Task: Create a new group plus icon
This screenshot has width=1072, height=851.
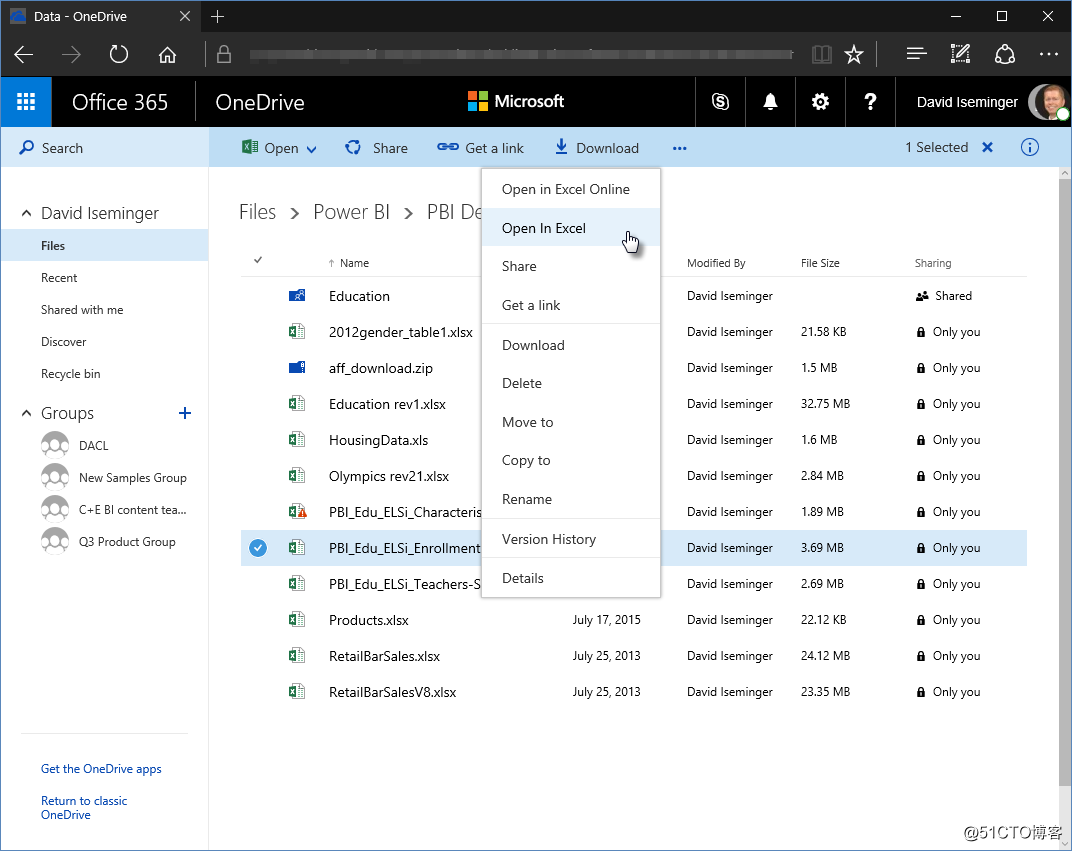Action: point(185,413)
